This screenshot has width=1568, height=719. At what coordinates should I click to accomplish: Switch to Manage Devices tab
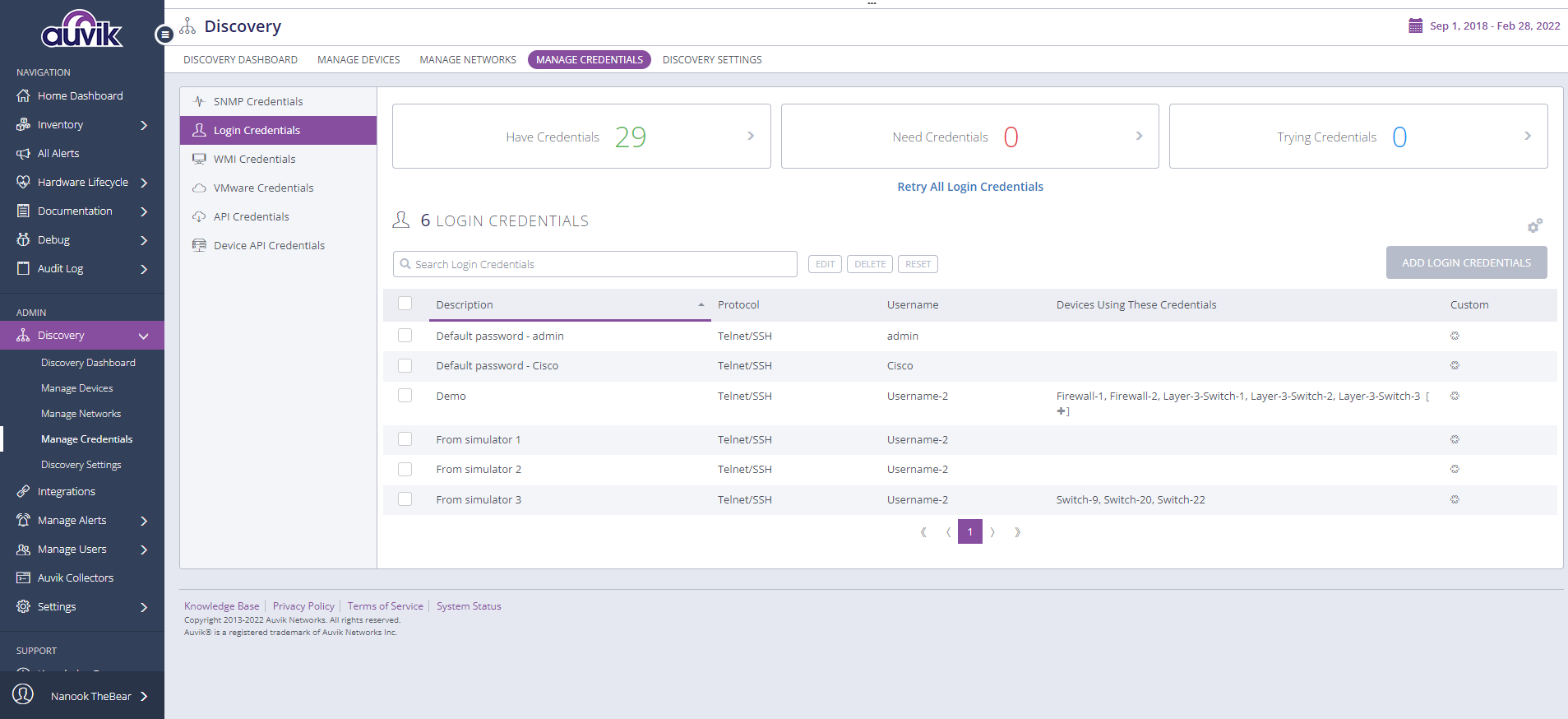click(x=358, y=59)
